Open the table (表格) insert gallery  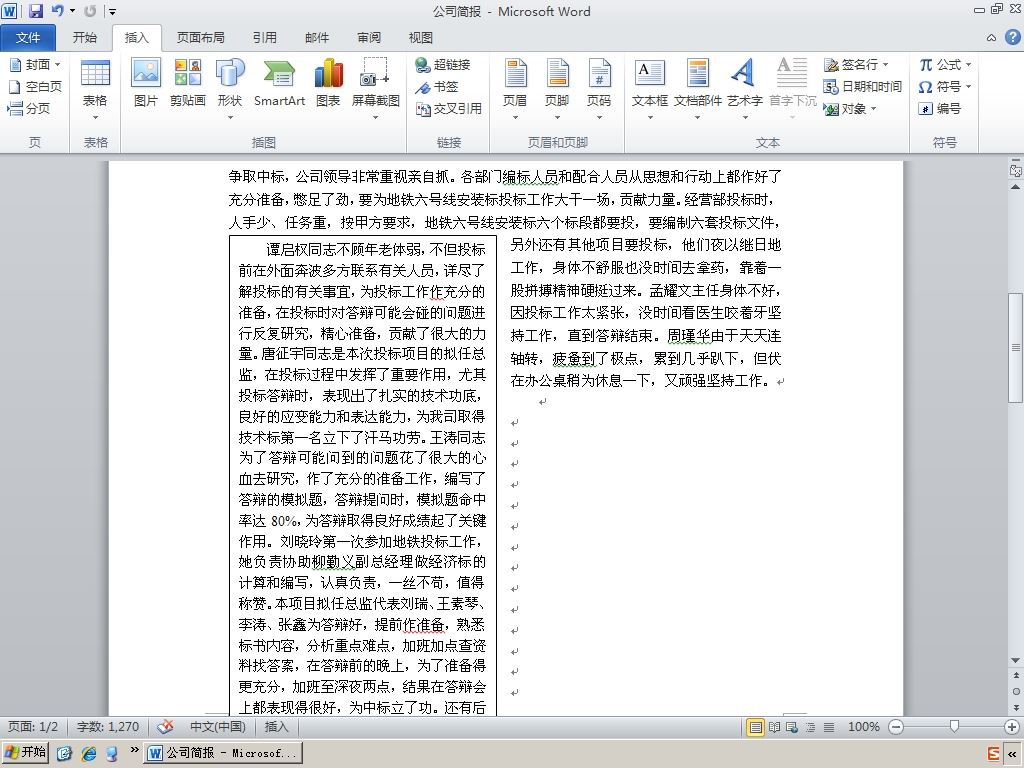click(x=95, y=89)
